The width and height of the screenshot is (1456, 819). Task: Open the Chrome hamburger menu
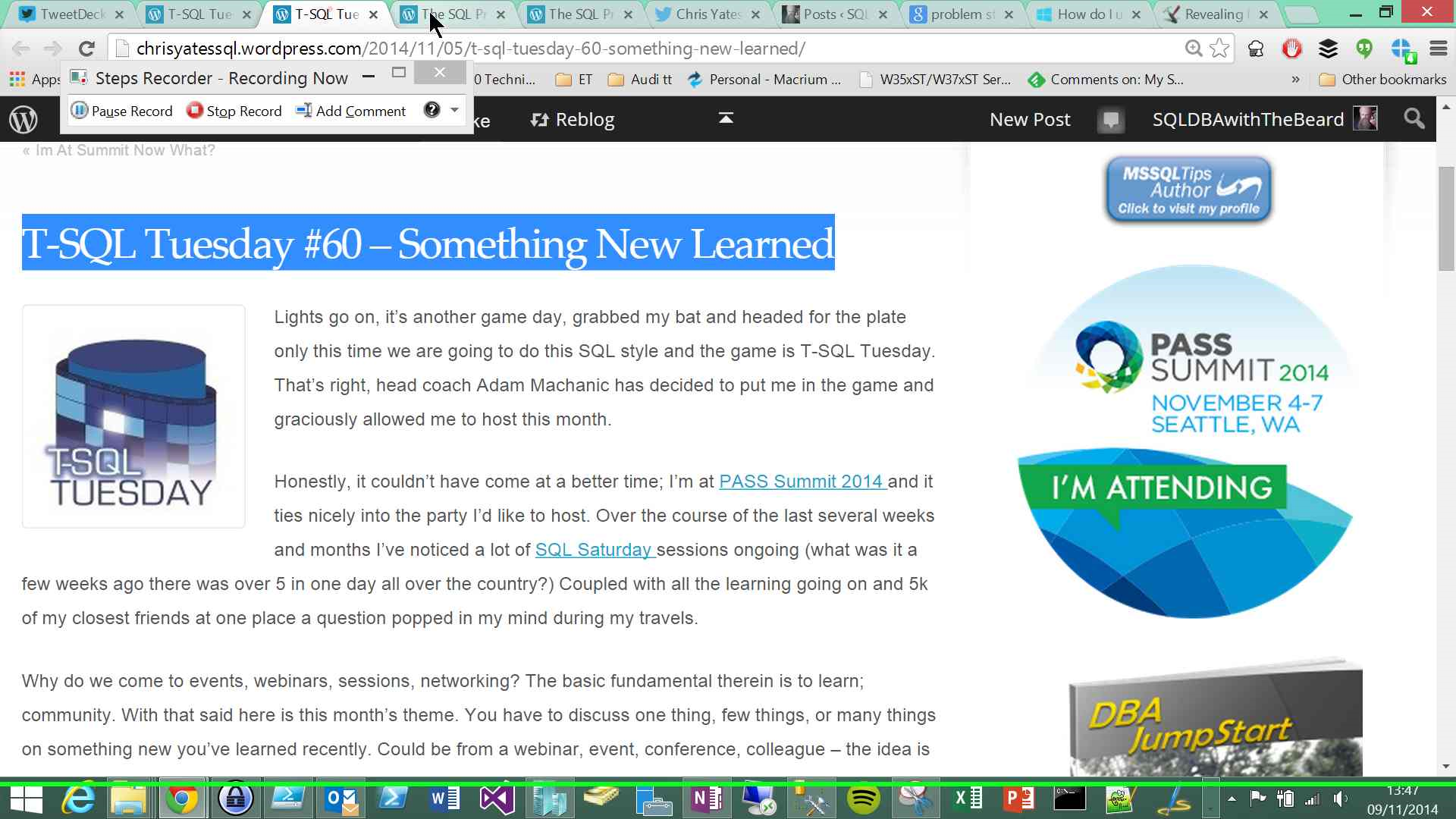(1439, 49)
